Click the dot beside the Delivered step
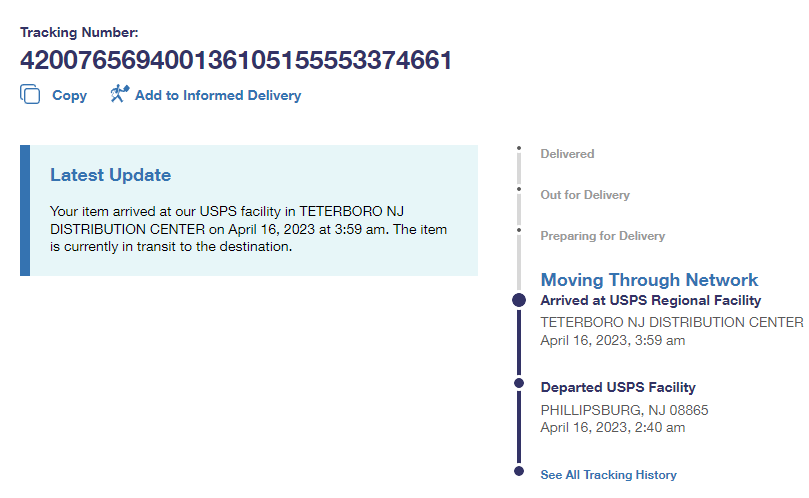This screenshot has width=809, height=498. click(519, 150)
